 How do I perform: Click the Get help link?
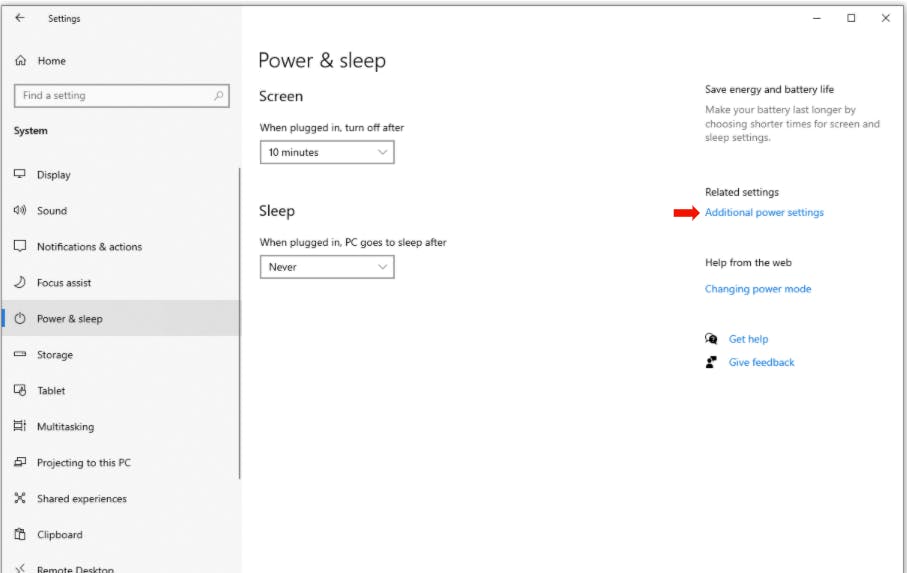coord(748,339)
